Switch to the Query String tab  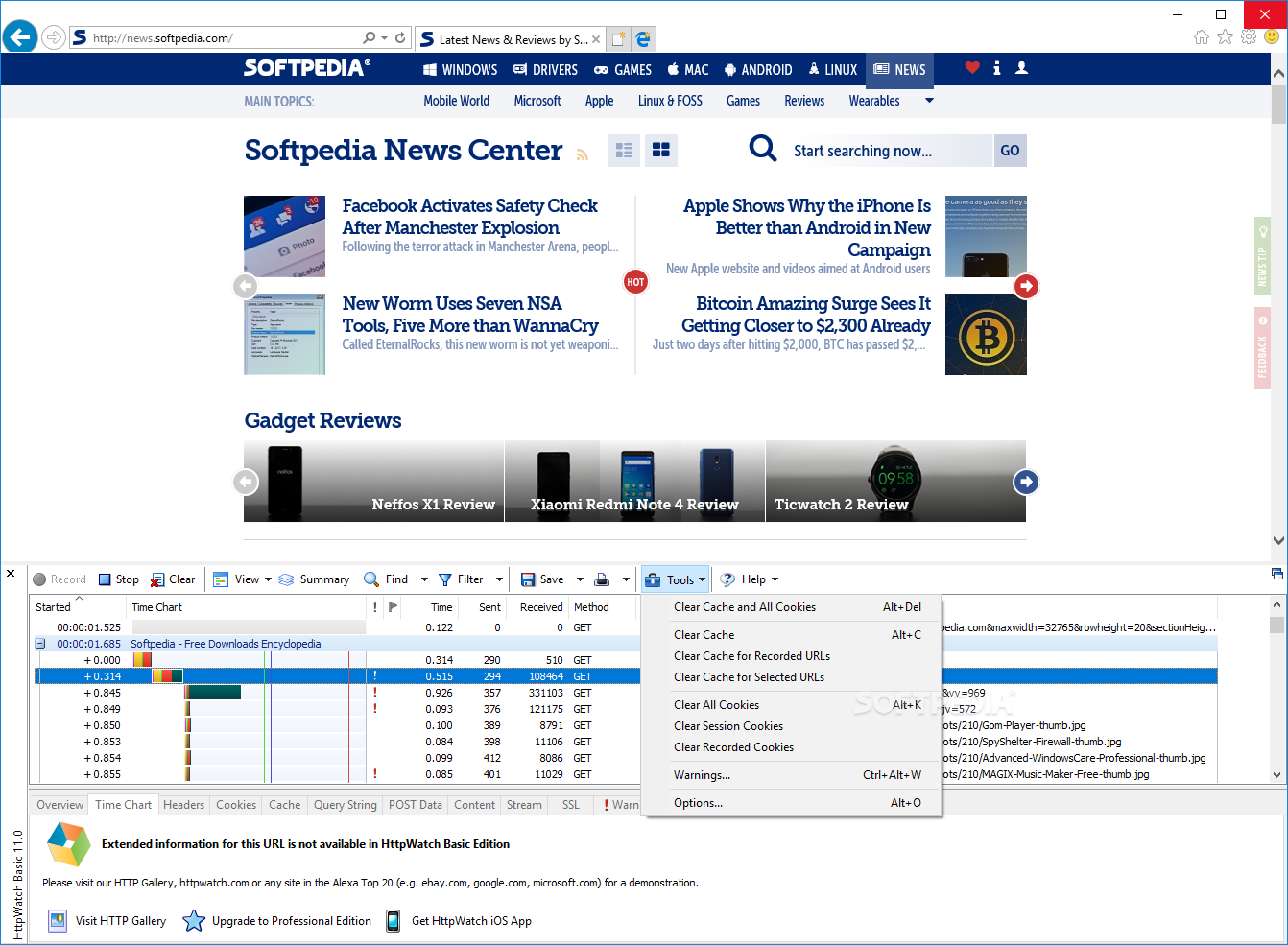coord(346,805)
